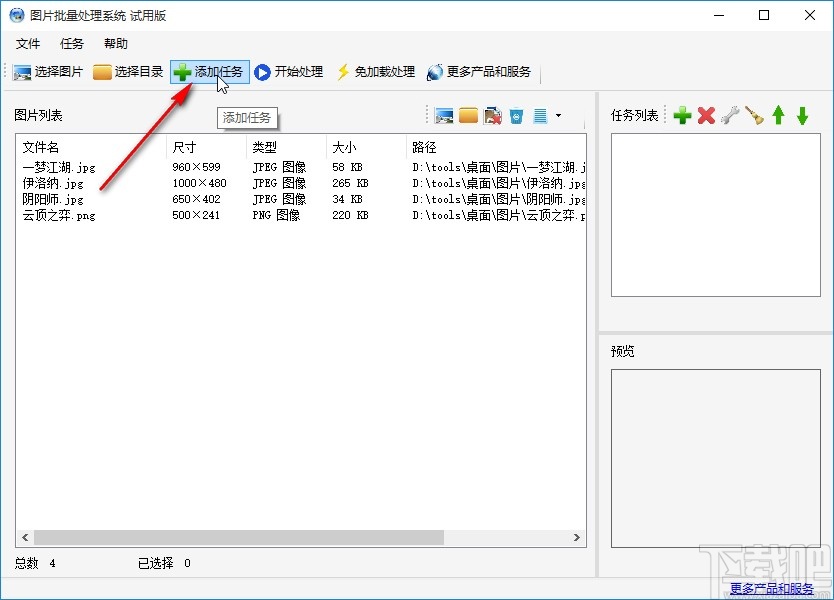Open the view options dropdown arrow

[557, 115]
